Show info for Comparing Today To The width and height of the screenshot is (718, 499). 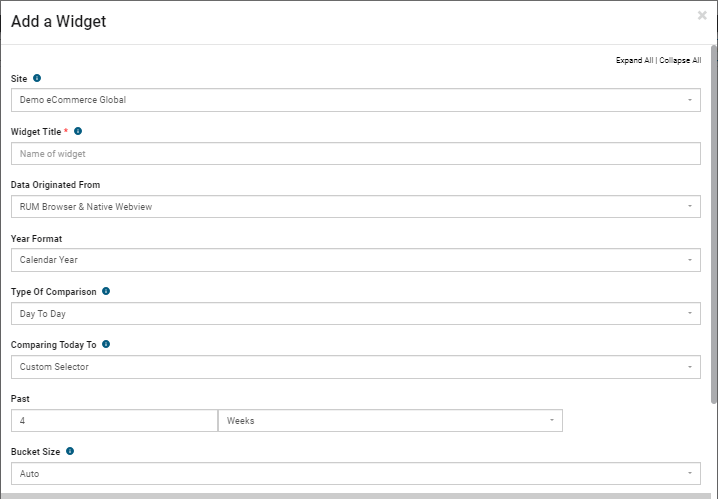coord(106,344)
